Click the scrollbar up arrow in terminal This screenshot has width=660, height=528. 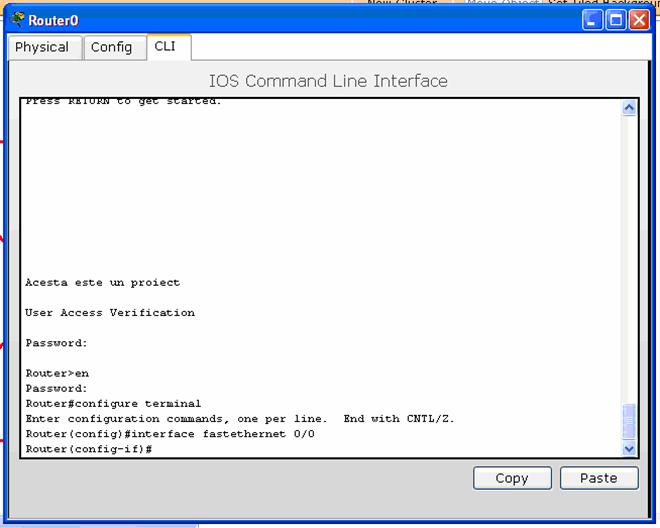pos(629,108)
